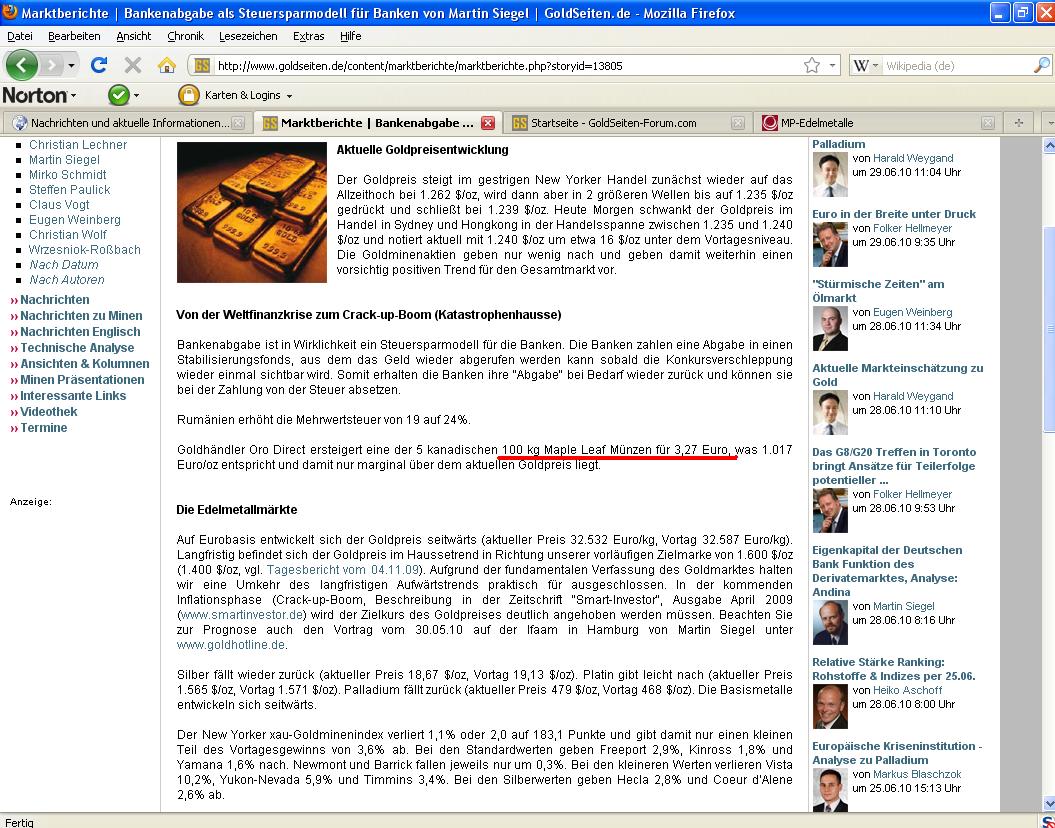The width and height of the screenshot is (1055, 828).
Task: Open "Stürmische Zeiten" am Ölmarkt article
Action: pos(878,291)
